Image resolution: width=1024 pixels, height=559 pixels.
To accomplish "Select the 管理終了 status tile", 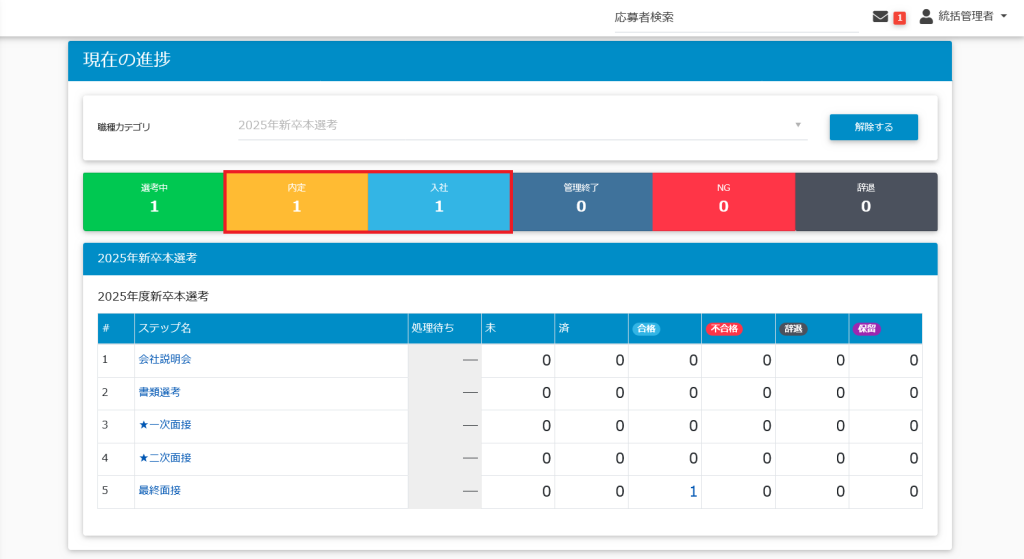I will 581,202.
